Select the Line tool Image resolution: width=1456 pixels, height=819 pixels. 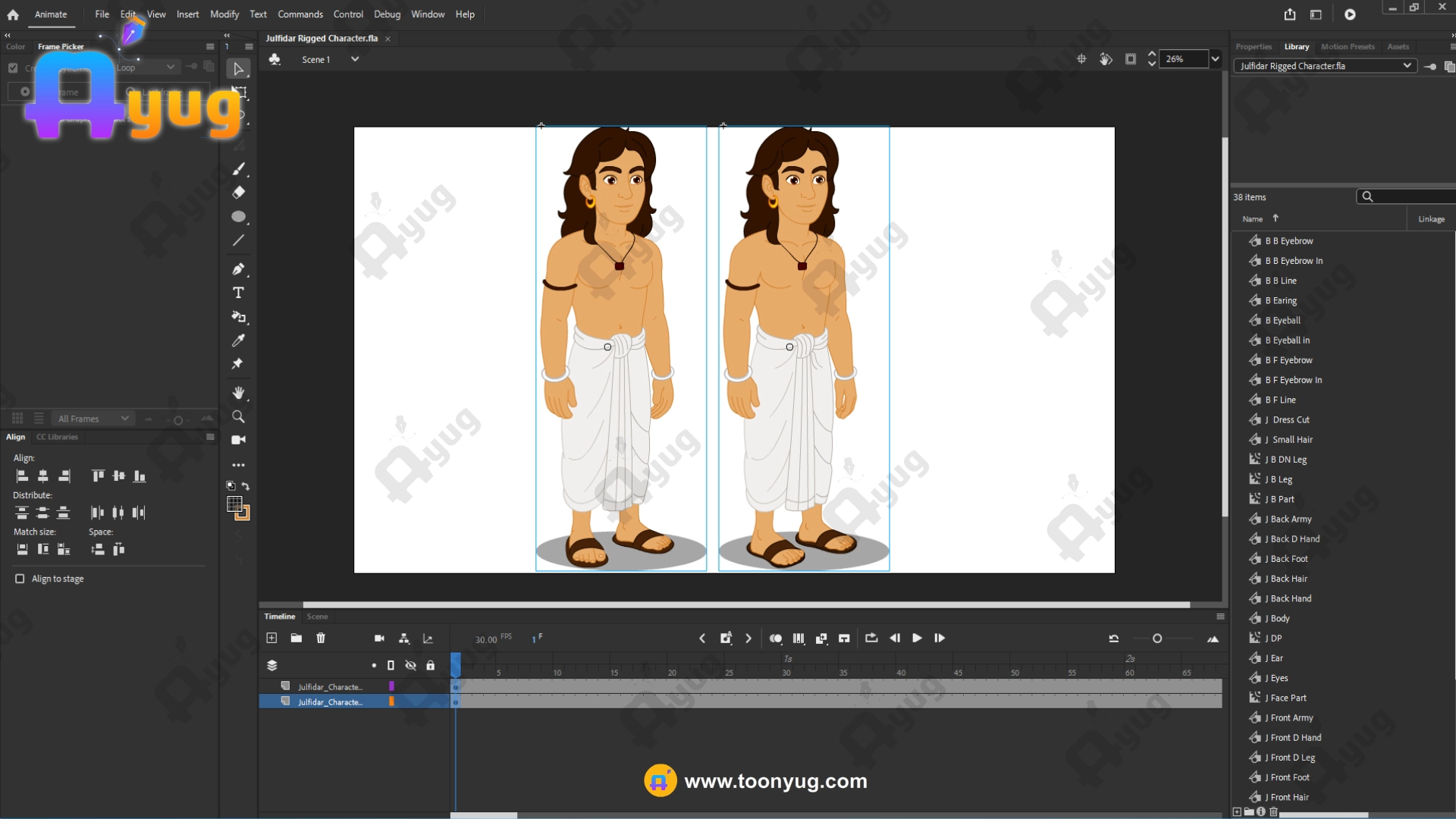[238, 240]
